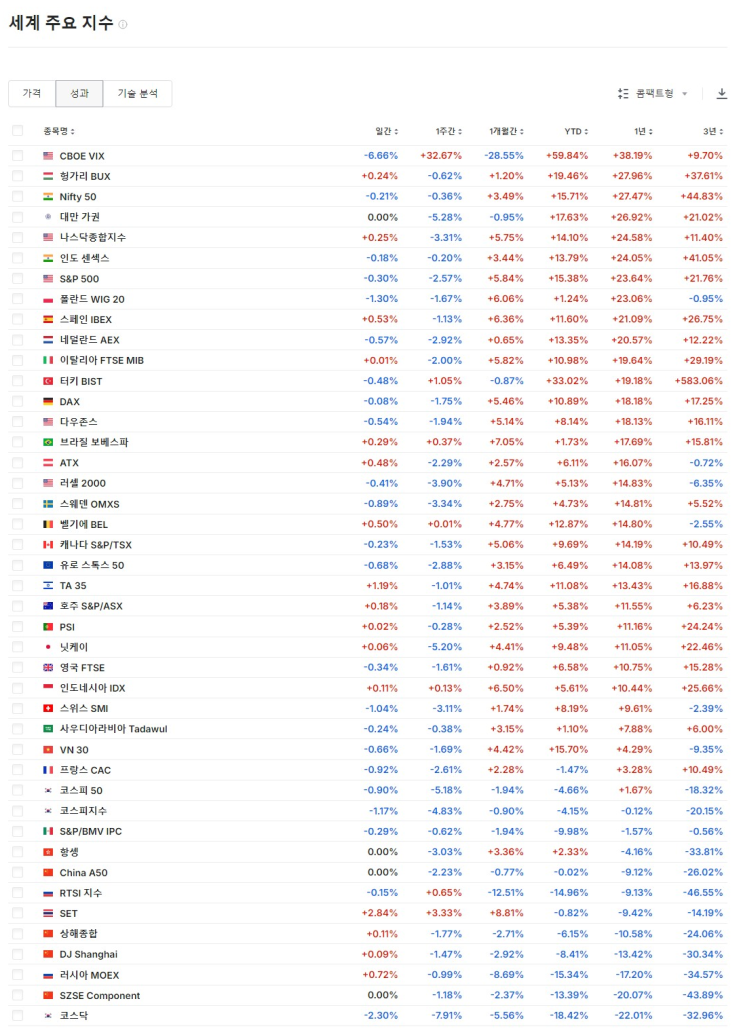Click the Japan flag beside 닛케이
The width and height of the screenshot is (743, 1035).
(x=48, y=647)
